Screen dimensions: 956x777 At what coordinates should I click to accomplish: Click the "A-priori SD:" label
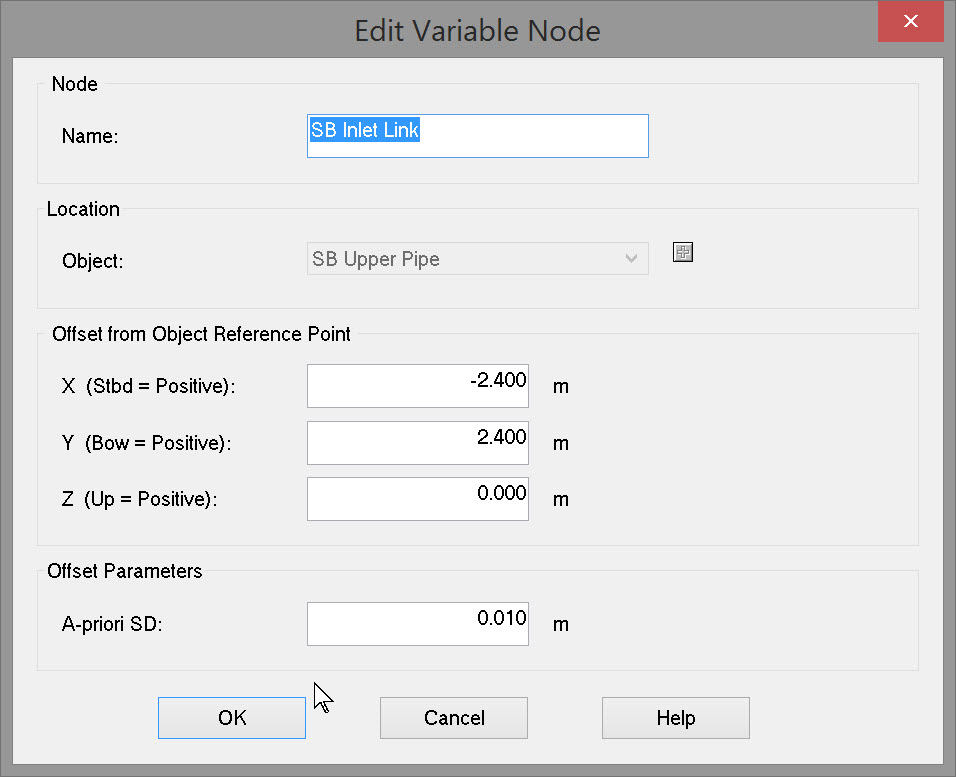tap(112, 625)
